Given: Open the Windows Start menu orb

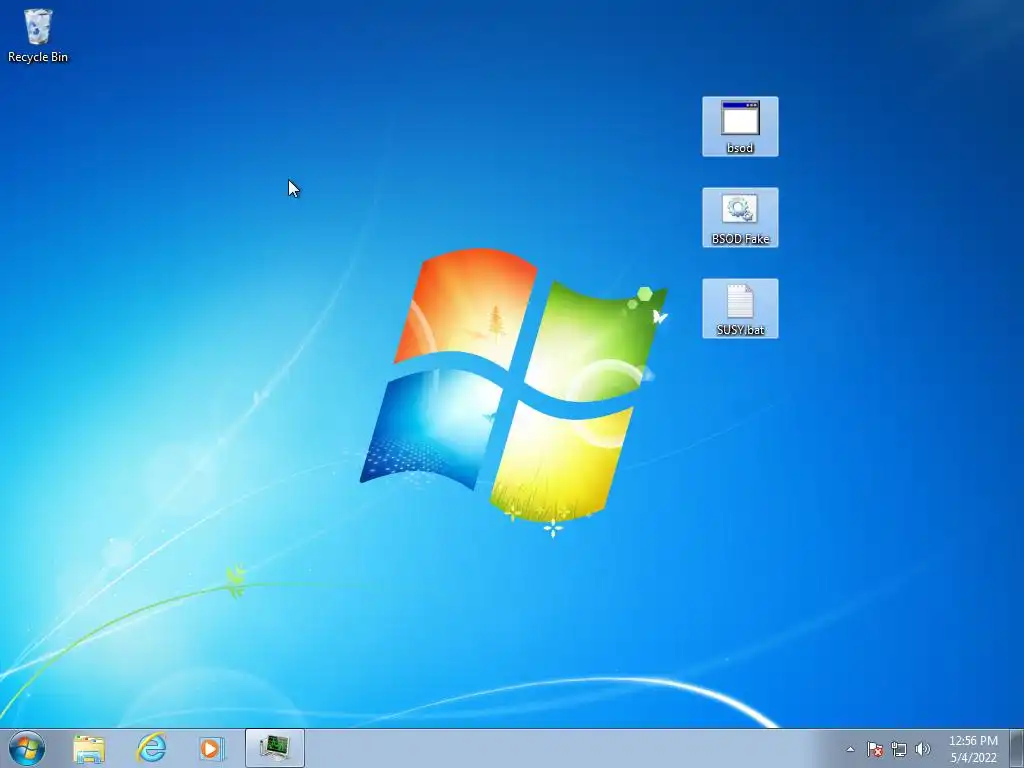Looking at the screenshot, I should (x=27, y=748).
